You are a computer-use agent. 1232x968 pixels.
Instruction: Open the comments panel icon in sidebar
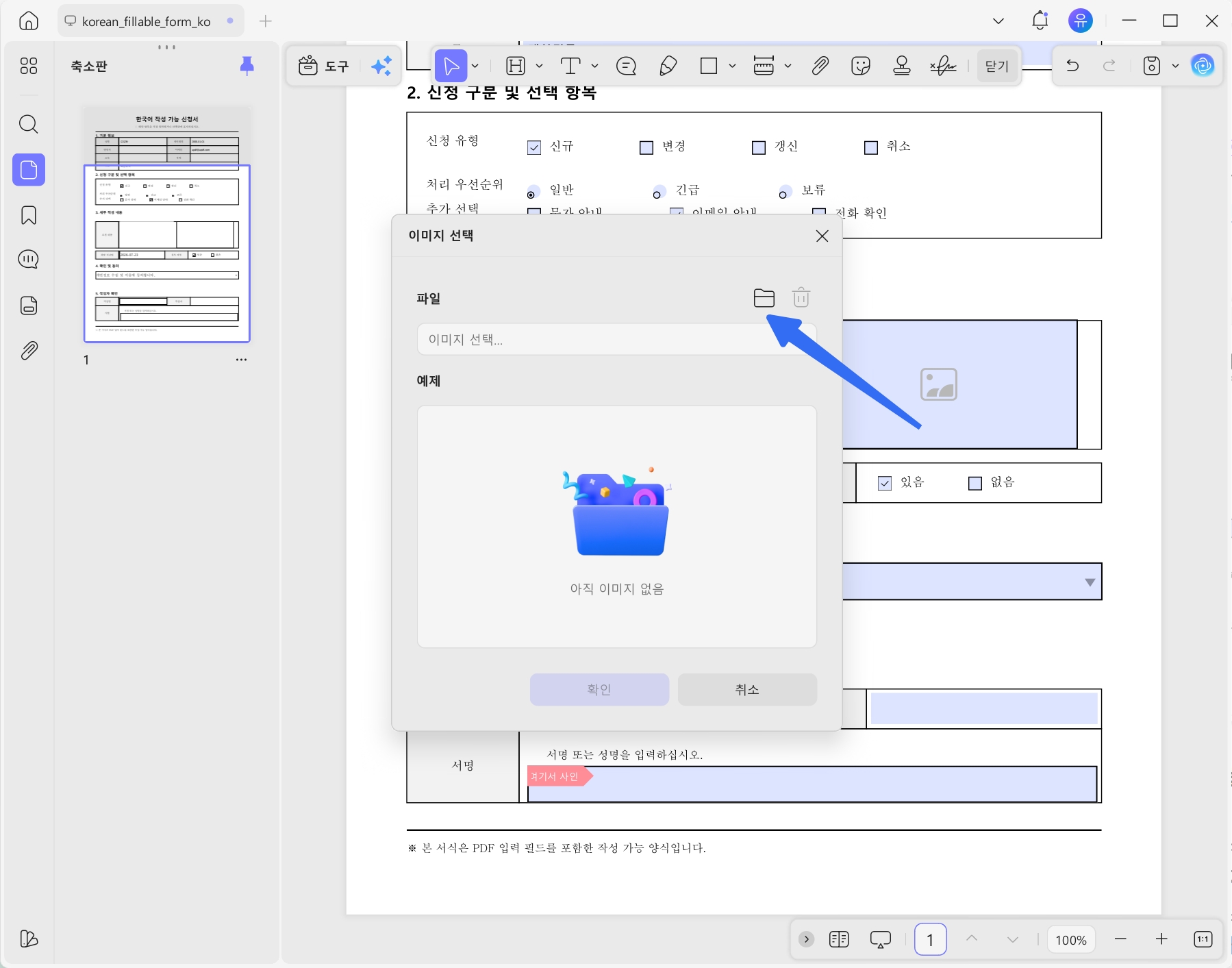point(29,260)
